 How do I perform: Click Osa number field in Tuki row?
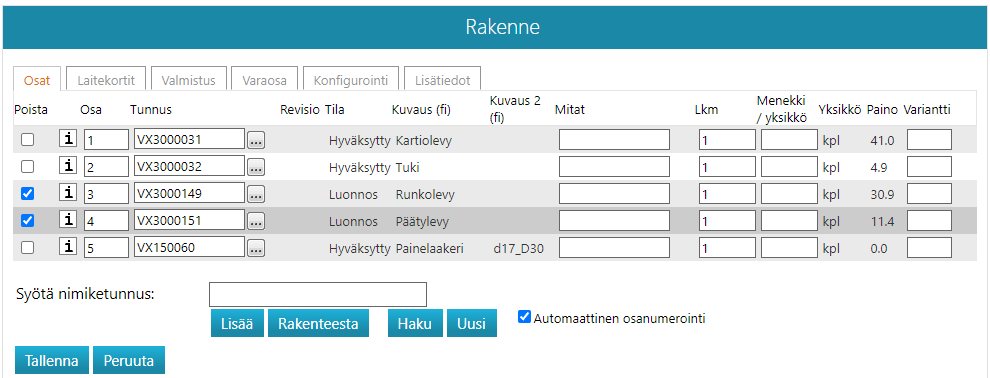pyautogui.click(x=107, y=167)
